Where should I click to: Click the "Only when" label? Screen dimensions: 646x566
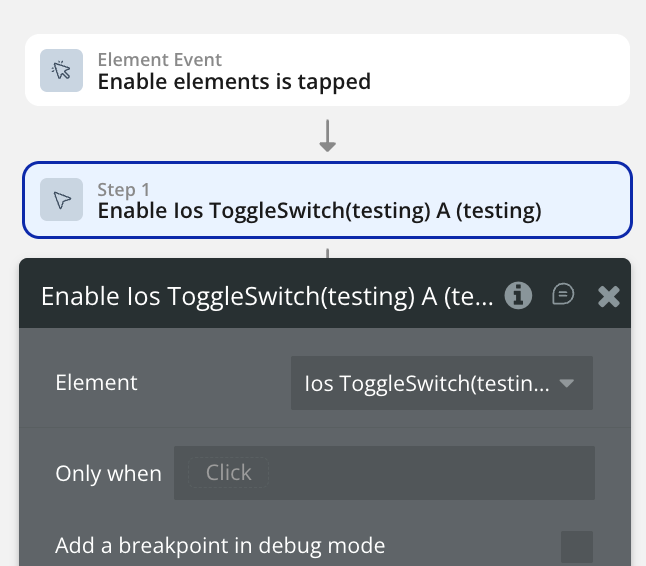(108, 474)
